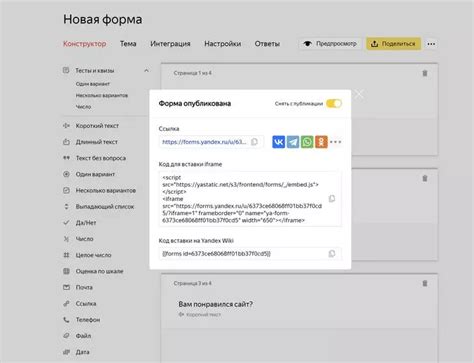Add a Телефон phone field
The width and height of the screenshot is (474, 363).
point(81,320)
